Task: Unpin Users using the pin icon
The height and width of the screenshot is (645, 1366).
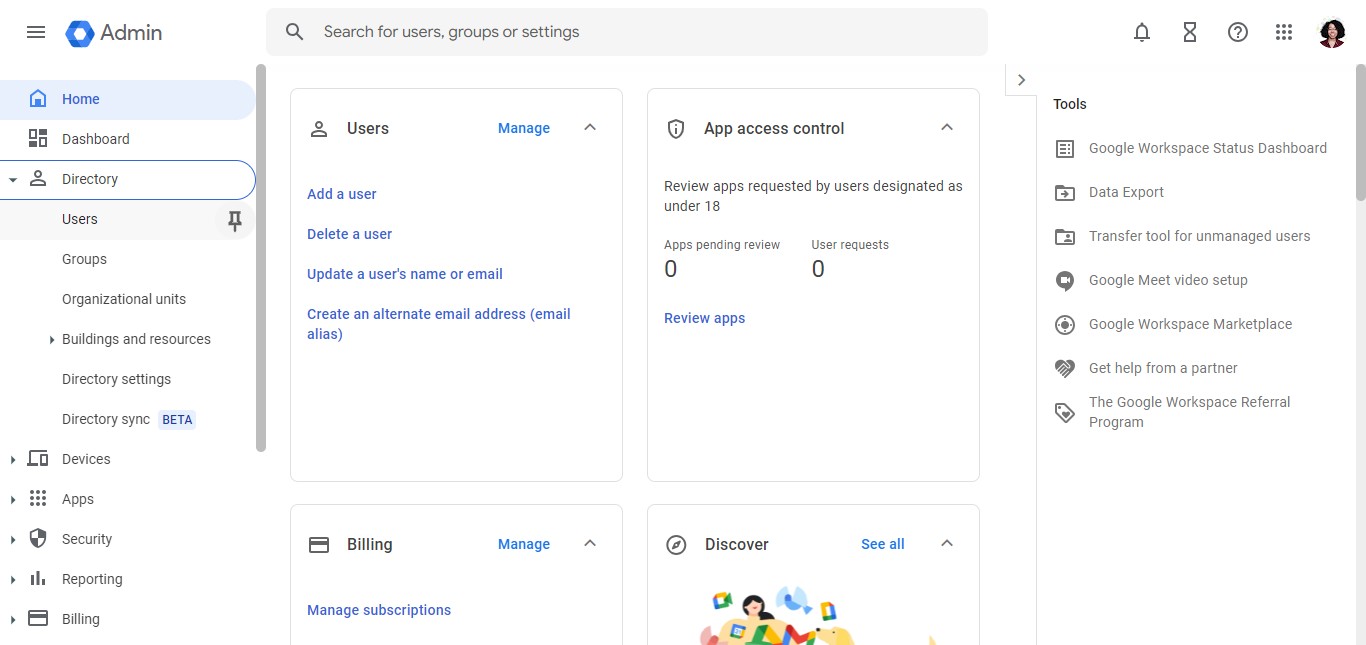Action: 235,220
